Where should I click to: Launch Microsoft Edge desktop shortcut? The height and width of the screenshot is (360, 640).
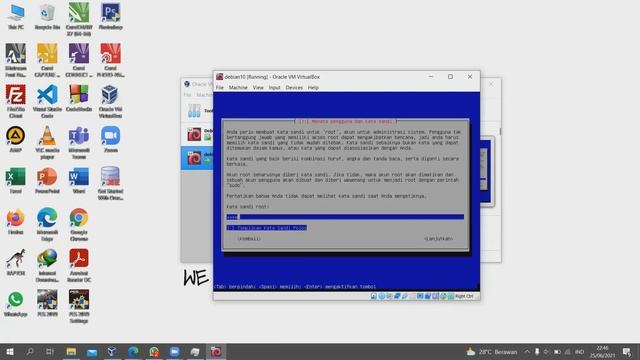(47, 224)
